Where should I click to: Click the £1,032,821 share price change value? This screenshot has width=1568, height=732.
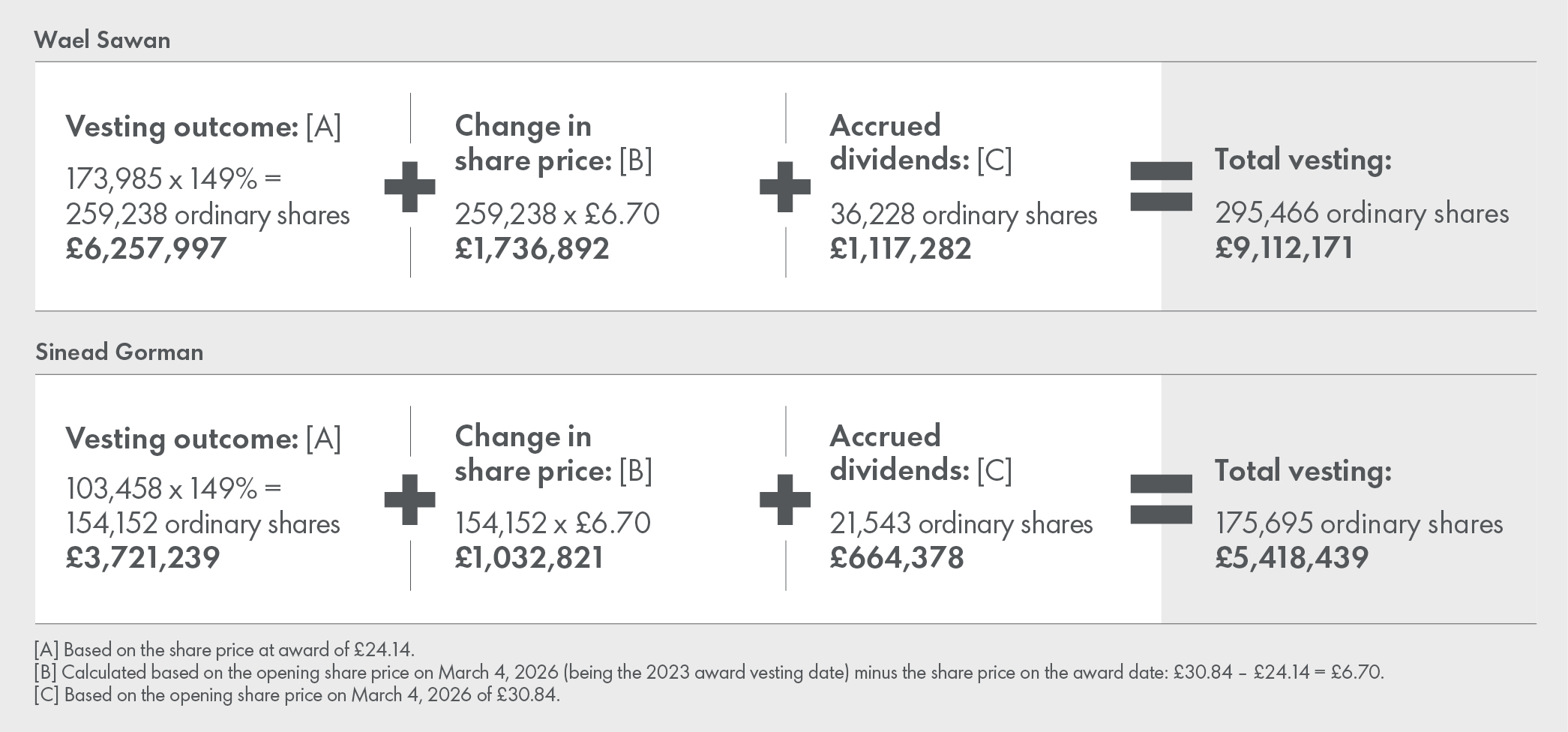(x=529, y=557)
